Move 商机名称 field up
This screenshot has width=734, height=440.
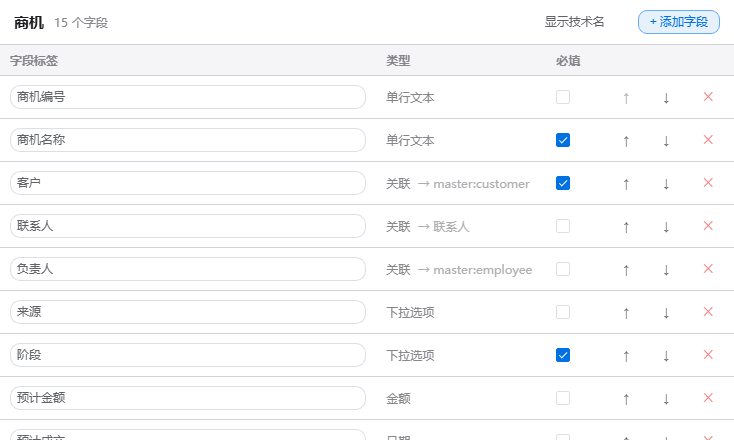point(626,141)
